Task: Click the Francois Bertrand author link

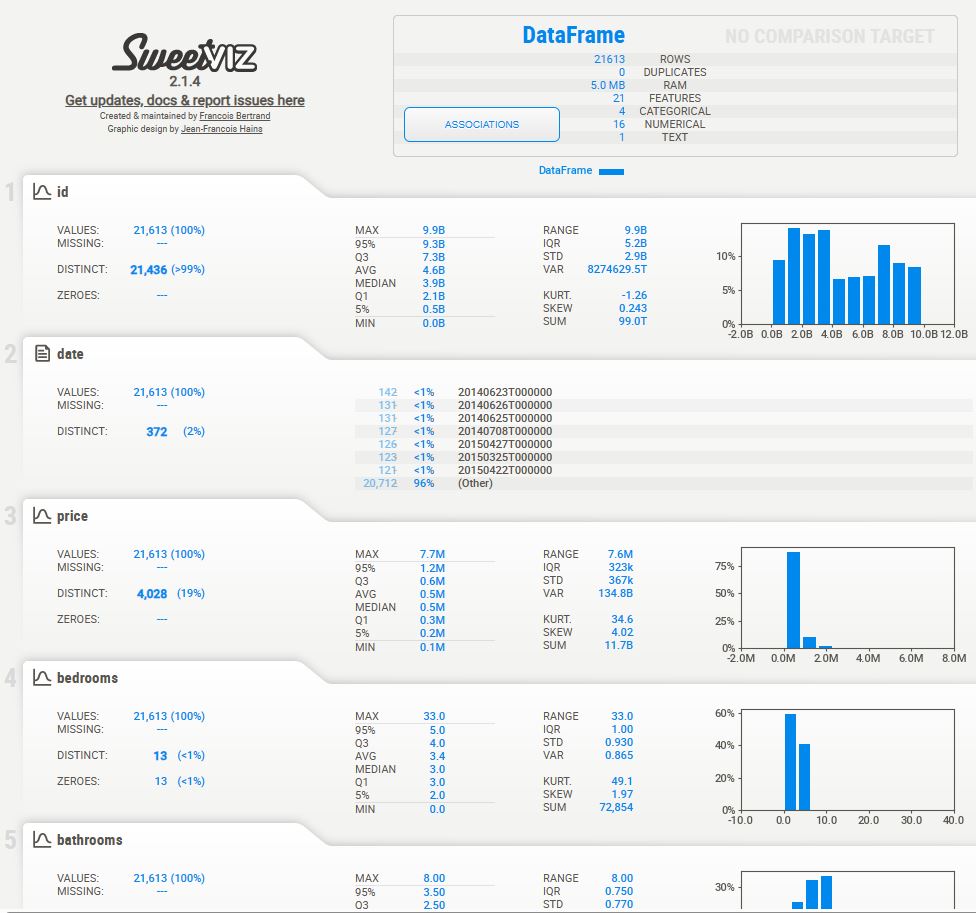Action: [235, 115]
